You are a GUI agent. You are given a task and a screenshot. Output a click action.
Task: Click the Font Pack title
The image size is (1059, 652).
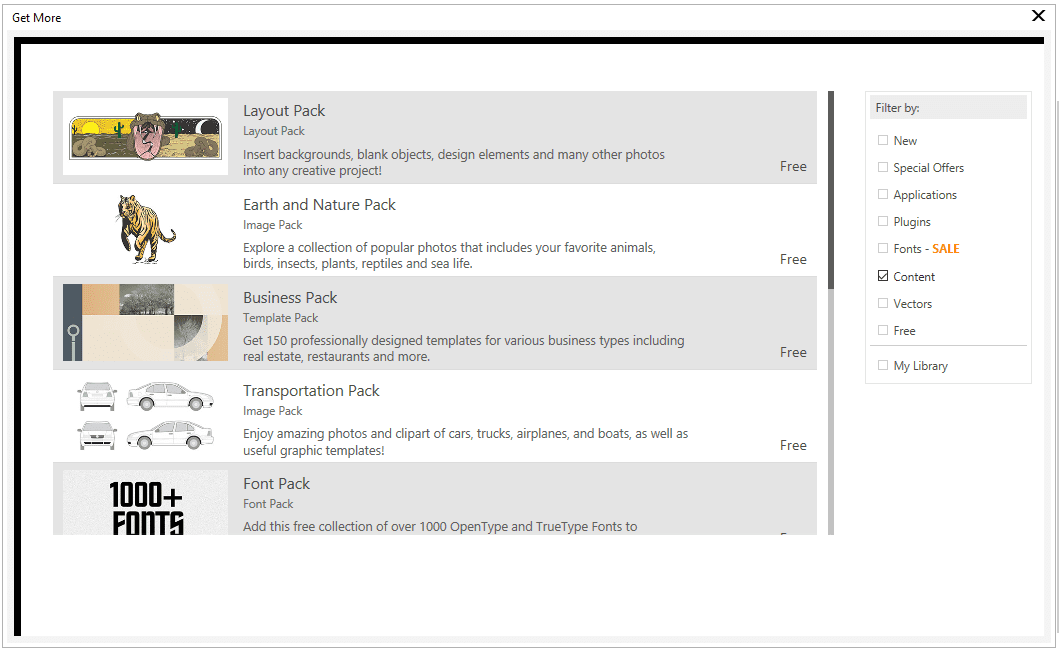coord(276,484)
